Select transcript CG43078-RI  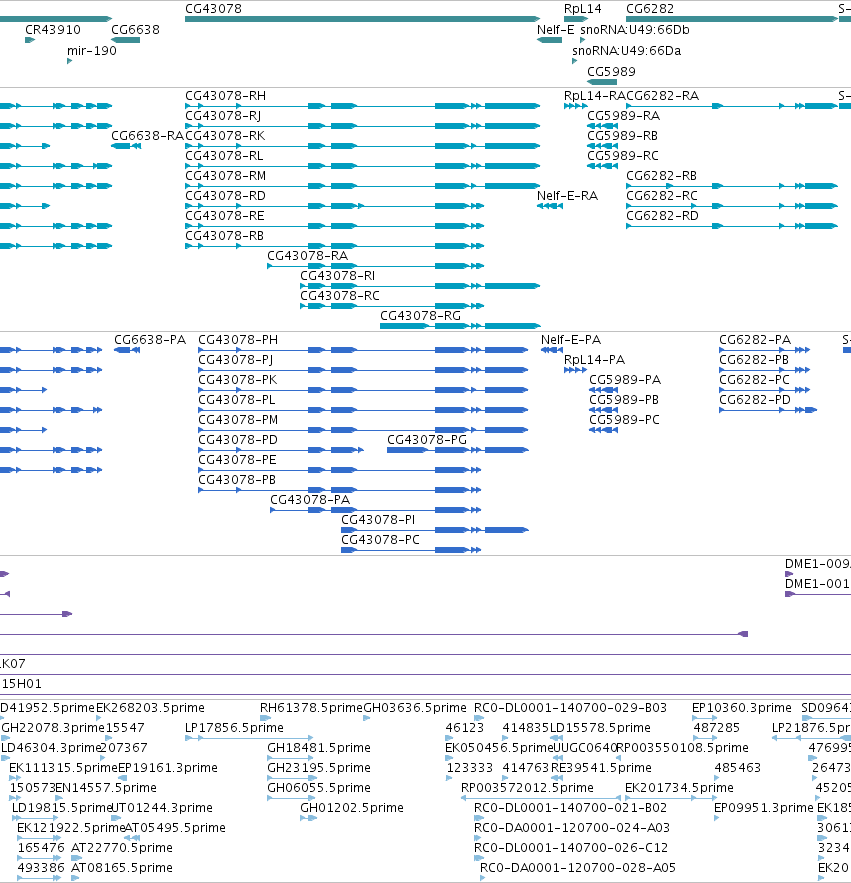click(x=338, y=276)
